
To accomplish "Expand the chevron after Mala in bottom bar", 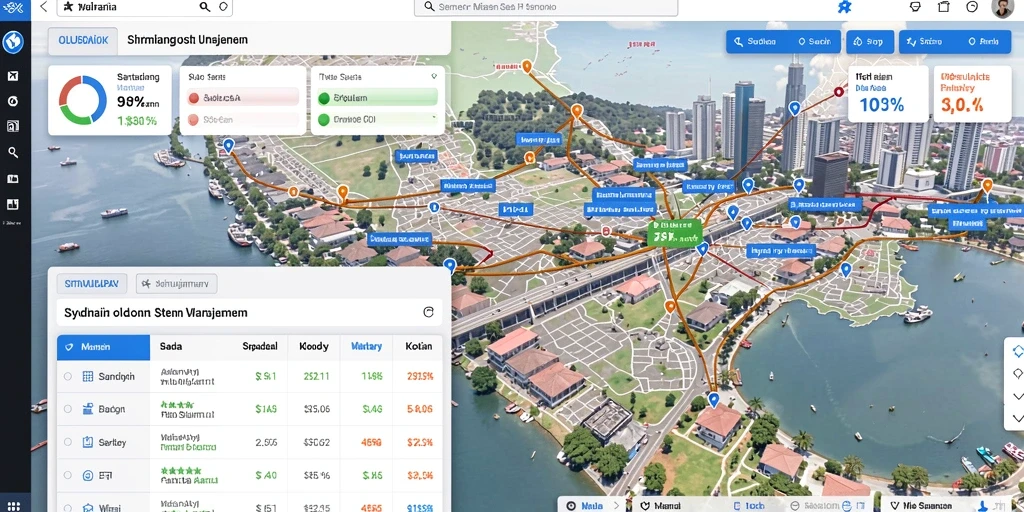I will (615, 505).
